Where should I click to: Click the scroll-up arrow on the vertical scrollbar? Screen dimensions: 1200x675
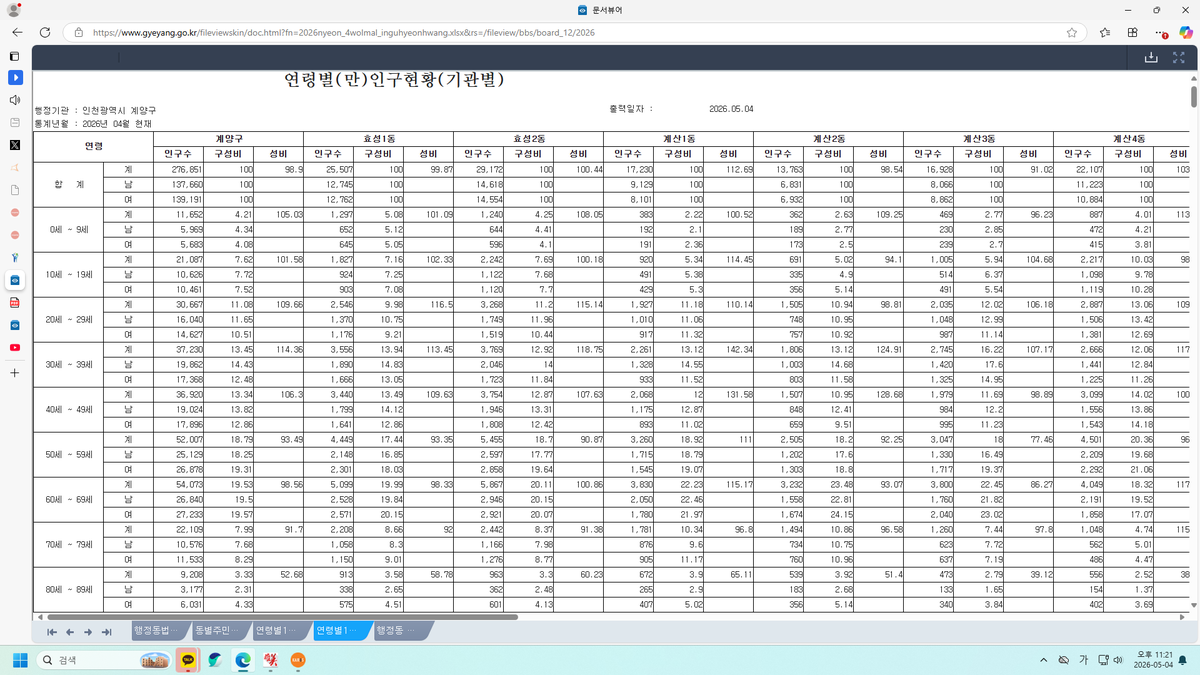(1194, 79)
